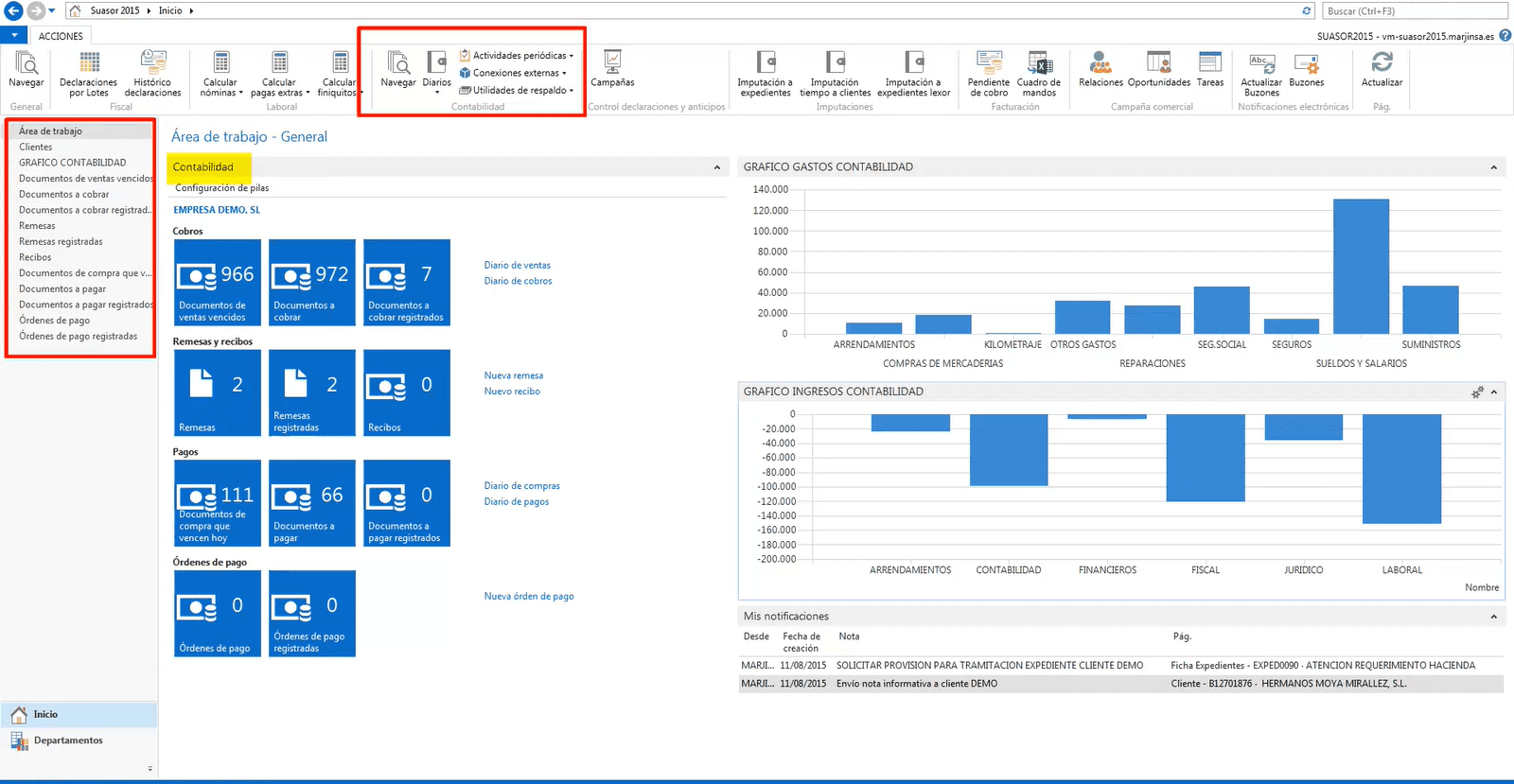Viewport: 1514px width, 784px height.
Task: Click the SUELDOS Y SALARIOS chart bar
Action: [1361, 266]
